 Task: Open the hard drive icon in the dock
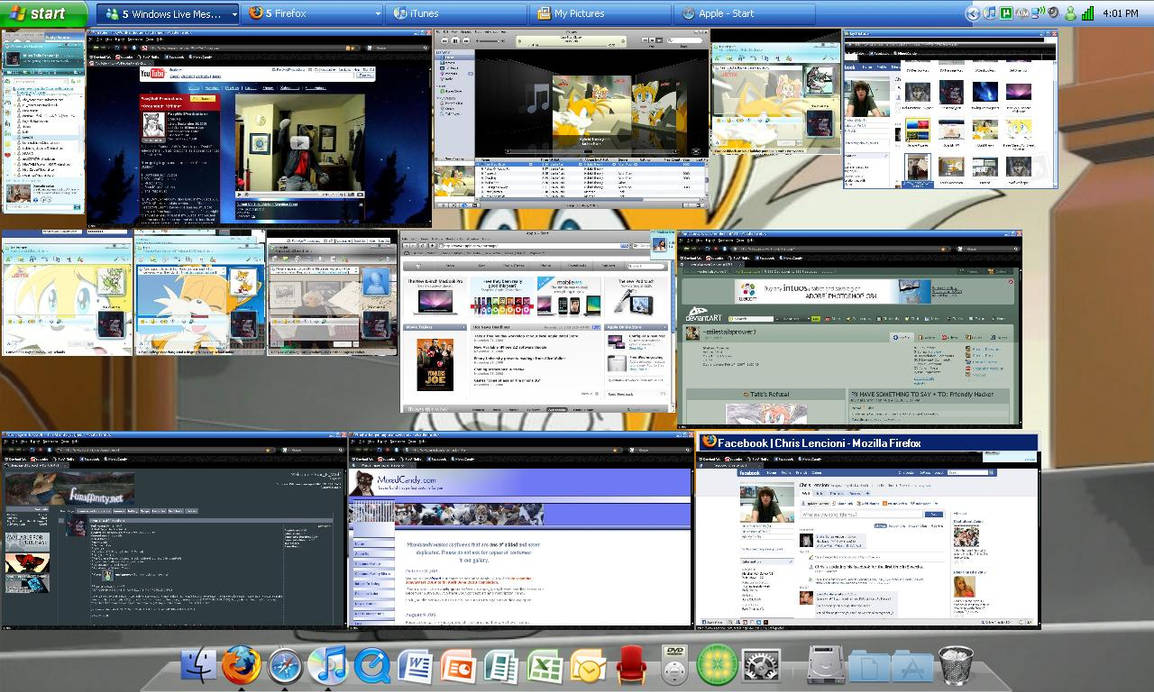(826, 665)
